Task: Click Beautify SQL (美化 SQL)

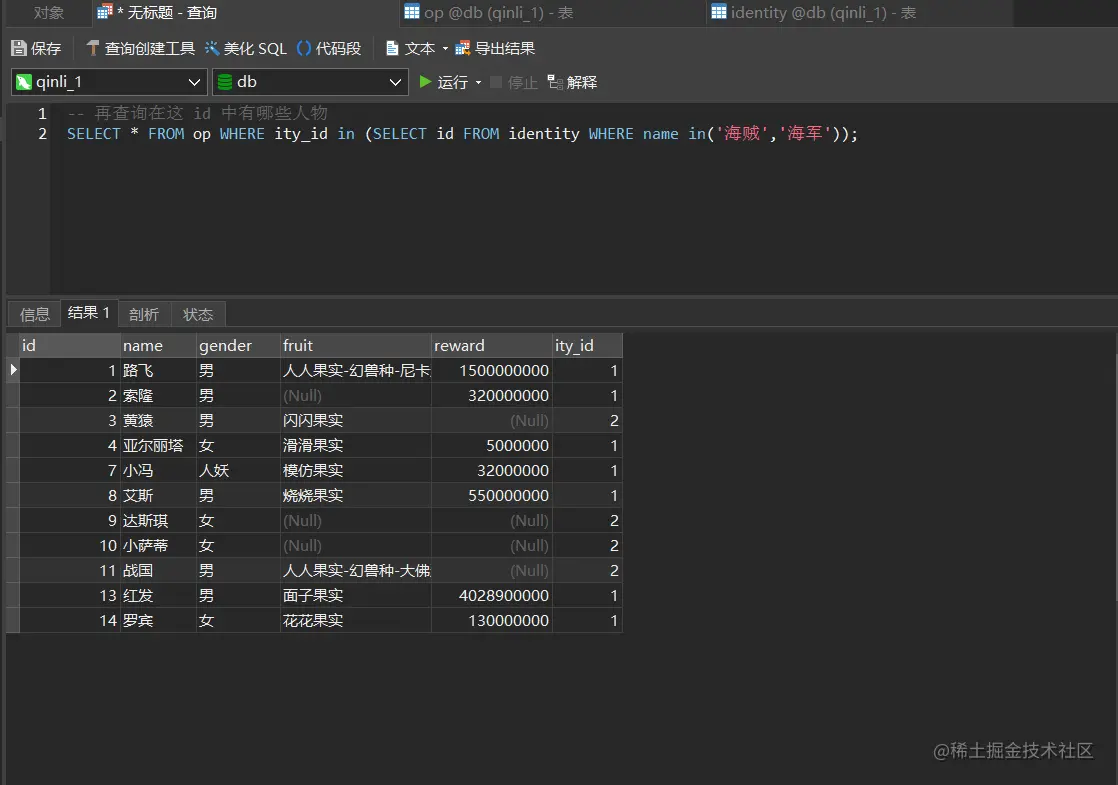Action: point(245,48)
